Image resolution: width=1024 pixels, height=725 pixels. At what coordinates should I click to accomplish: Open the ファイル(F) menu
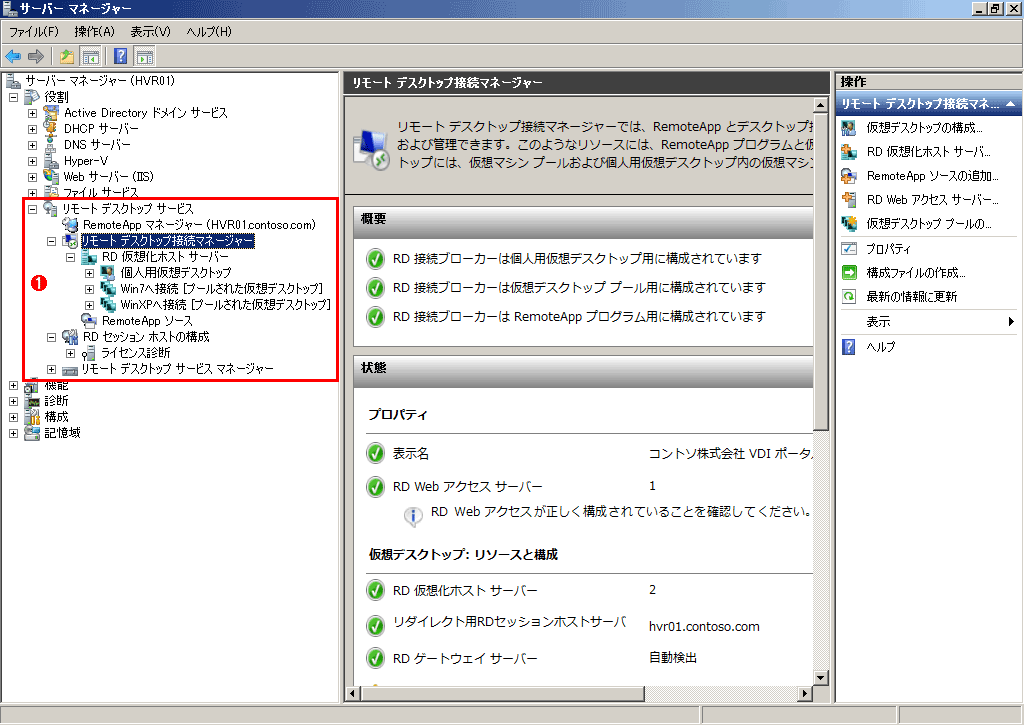click(34, 32)
